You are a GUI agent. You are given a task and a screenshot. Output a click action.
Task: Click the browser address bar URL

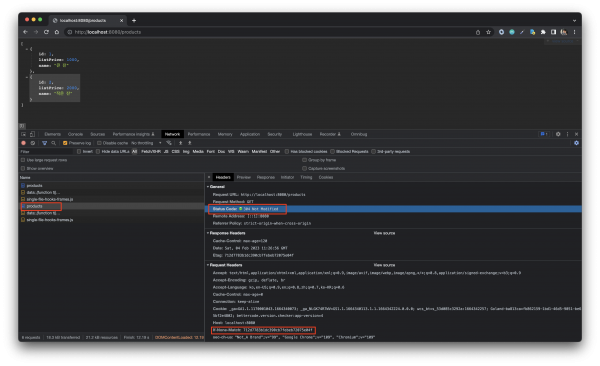(x=108, y=32)
